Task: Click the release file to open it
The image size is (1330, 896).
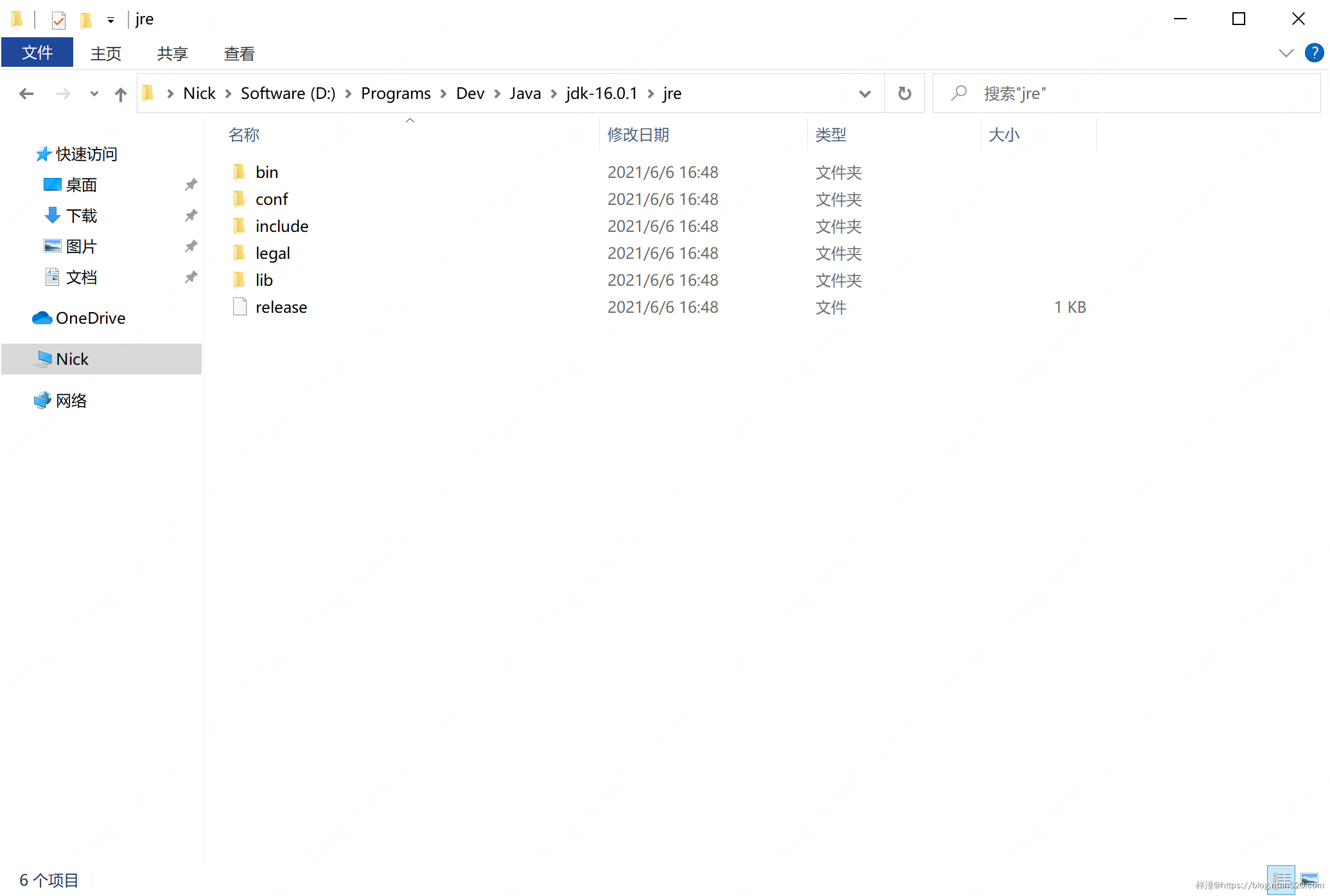Action: [x=280, y=307]
